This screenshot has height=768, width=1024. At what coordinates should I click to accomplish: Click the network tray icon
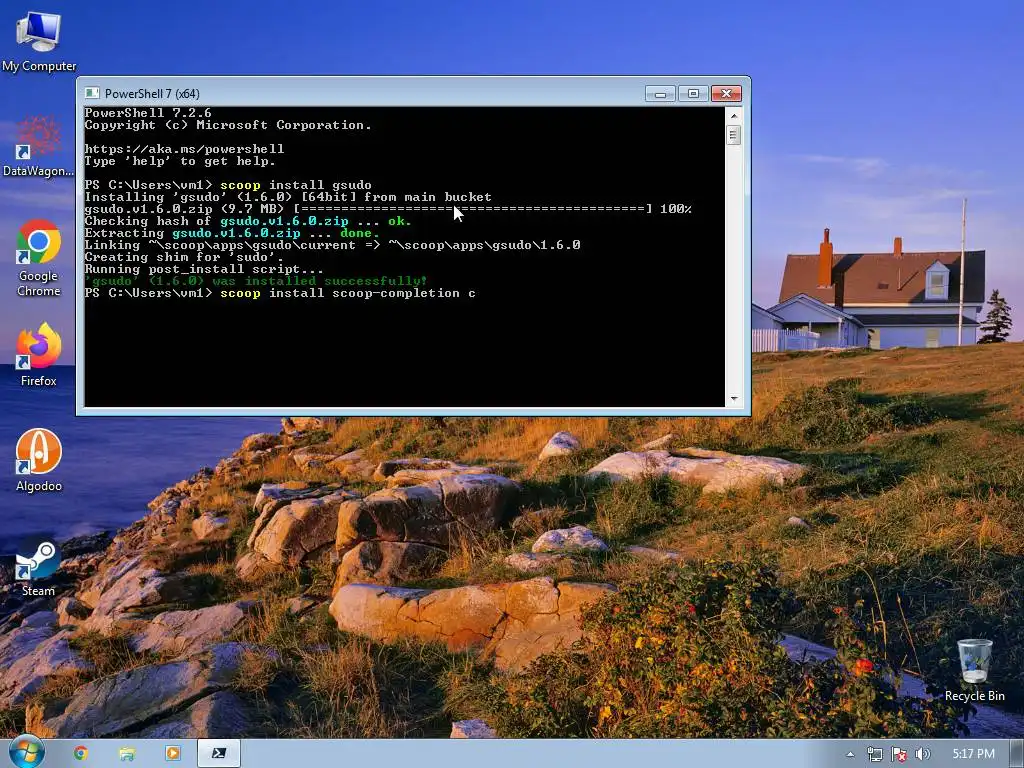(874, 754)
